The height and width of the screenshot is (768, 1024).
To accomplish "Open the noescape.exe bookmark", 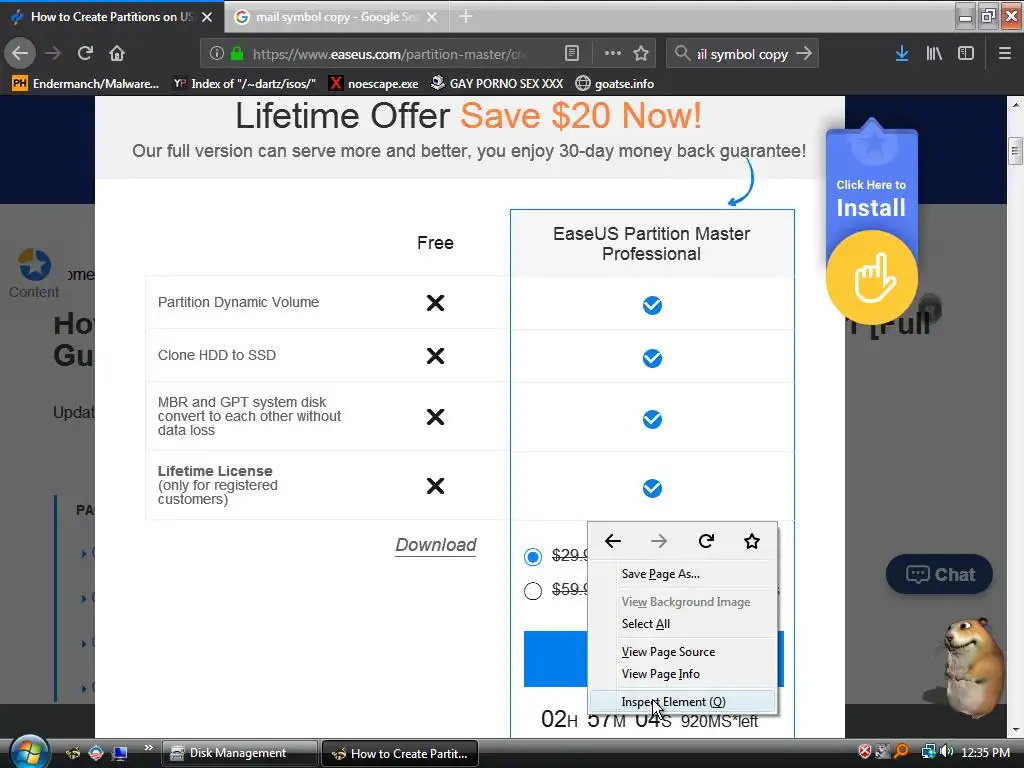I will 374,84.
